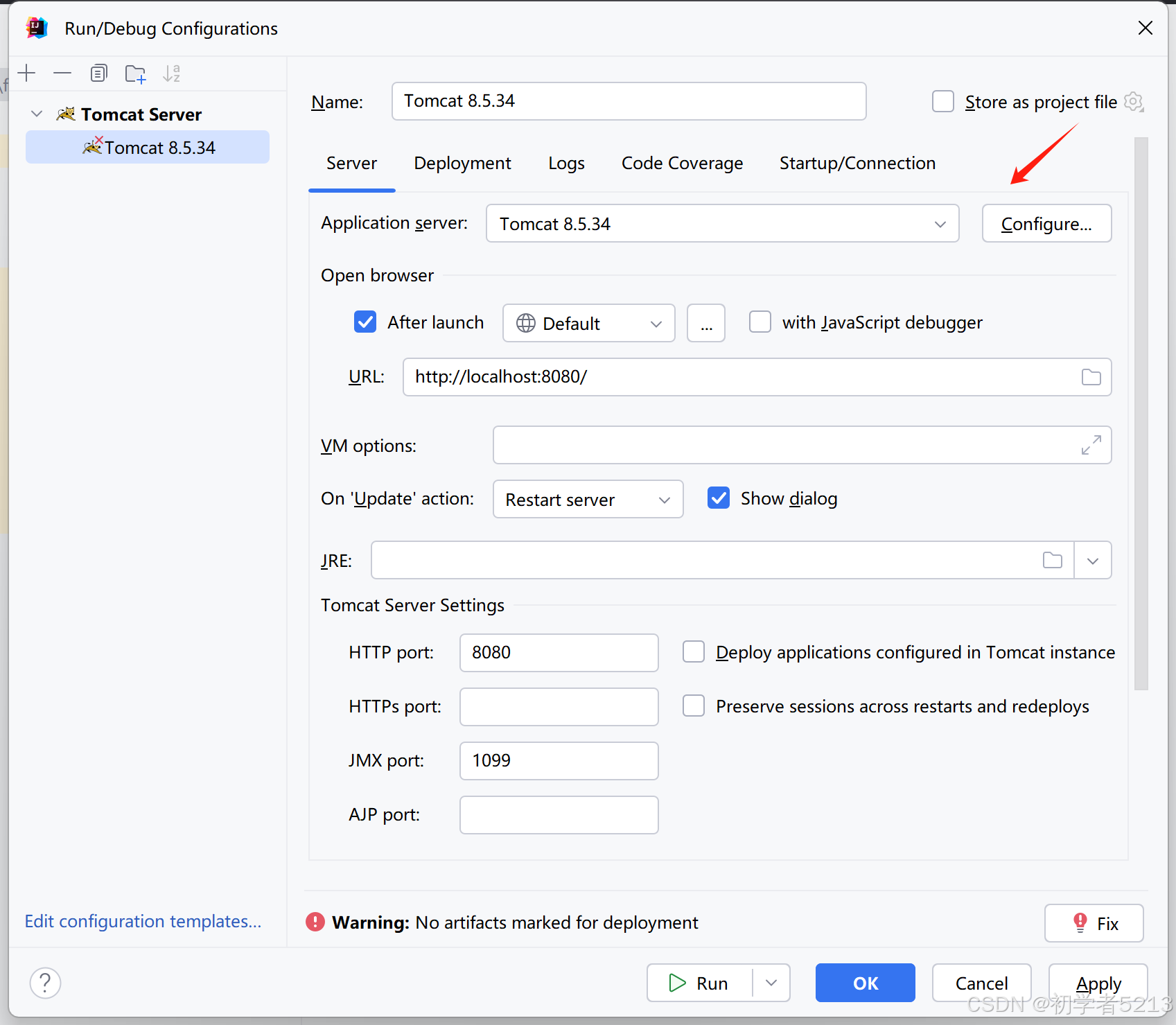Image resolution: width=1176 pixels, height=1025 pixels.
Task: Remove the selected configuration
Action: pyautogui.click(x=62, y=73)
